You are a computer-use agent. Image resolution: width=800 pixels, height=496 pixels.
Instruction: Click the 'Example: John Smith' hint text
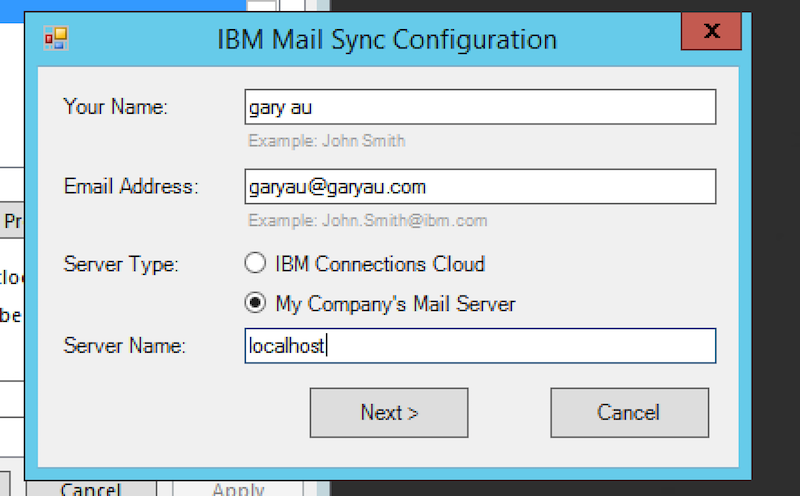pyautogui.click(x=327, y=141)
